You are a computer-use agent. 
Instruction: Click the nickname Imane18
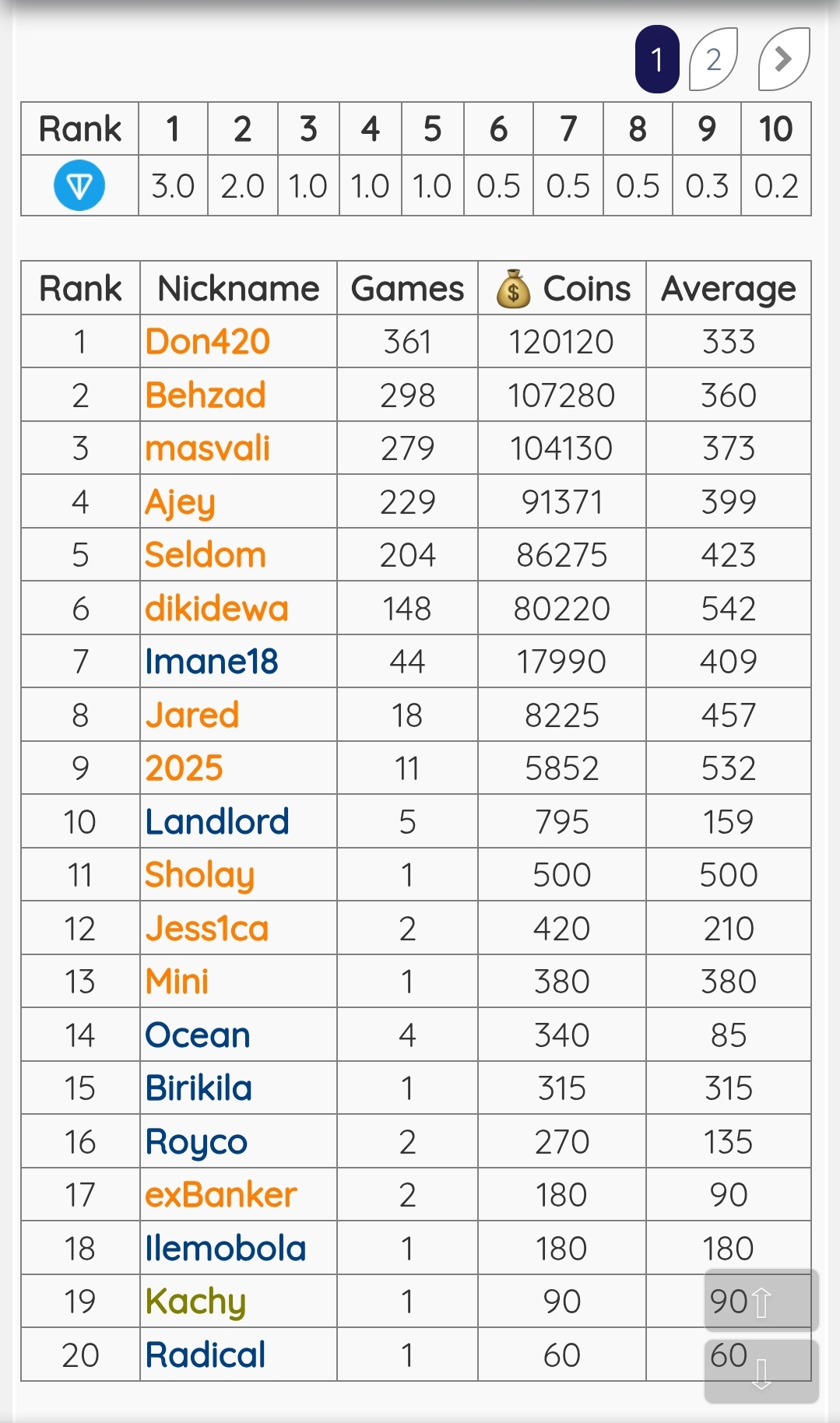tap(212, 662)
